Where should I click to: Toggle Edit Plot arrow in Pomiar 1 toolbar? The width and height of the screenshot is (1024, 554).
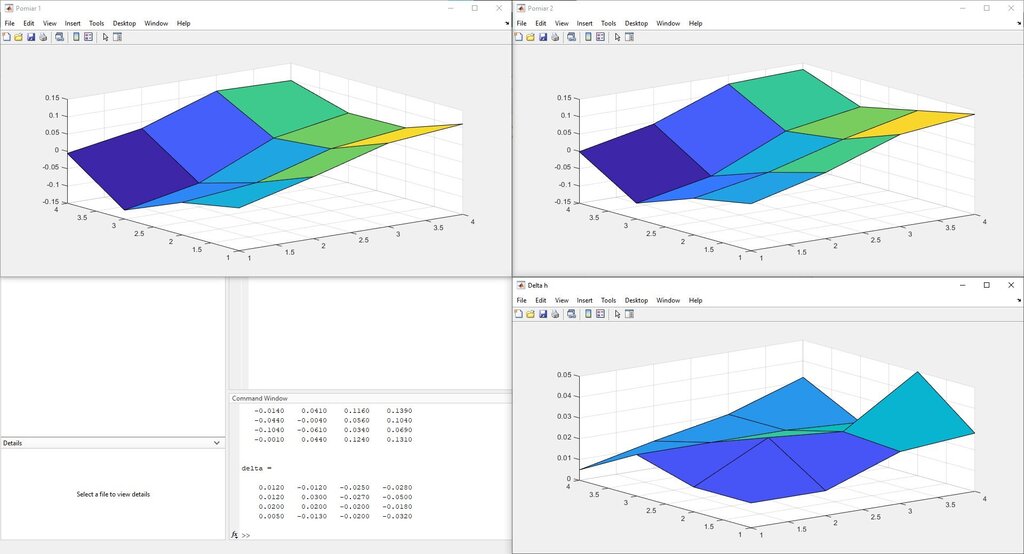[x=105, y=37]
